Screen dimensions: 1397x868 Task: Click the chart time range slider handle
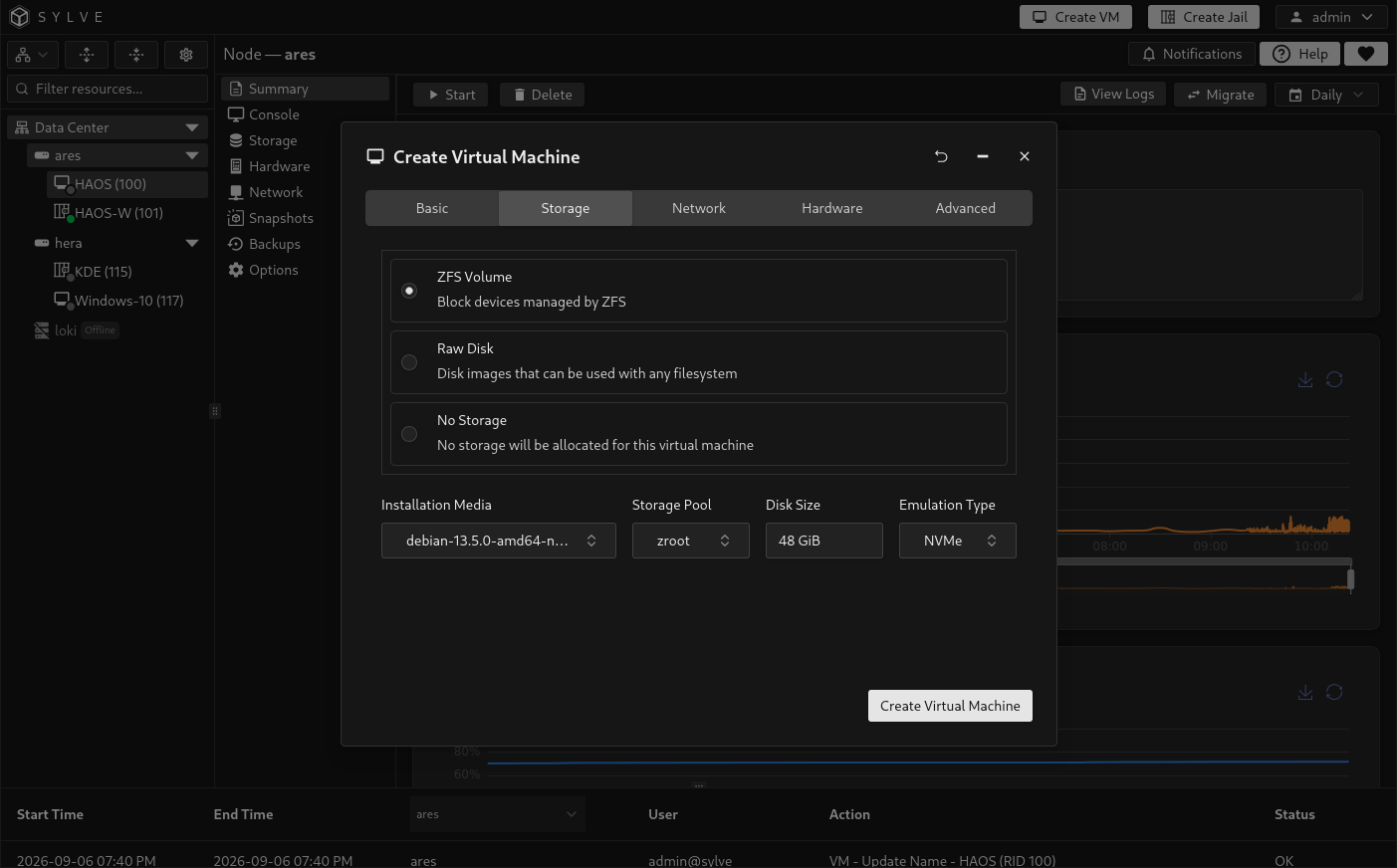(1350, 579)
